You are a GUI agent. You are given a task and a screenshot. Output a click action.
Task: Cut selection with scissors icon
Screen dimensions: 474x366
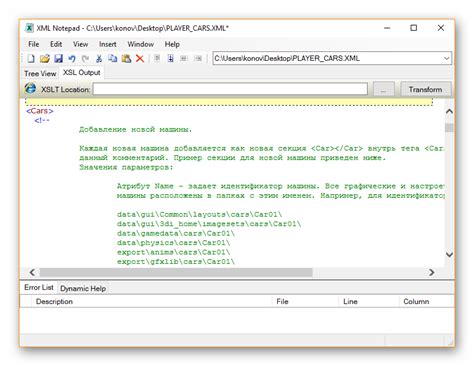pyautogui.click(x=99, y=59)
